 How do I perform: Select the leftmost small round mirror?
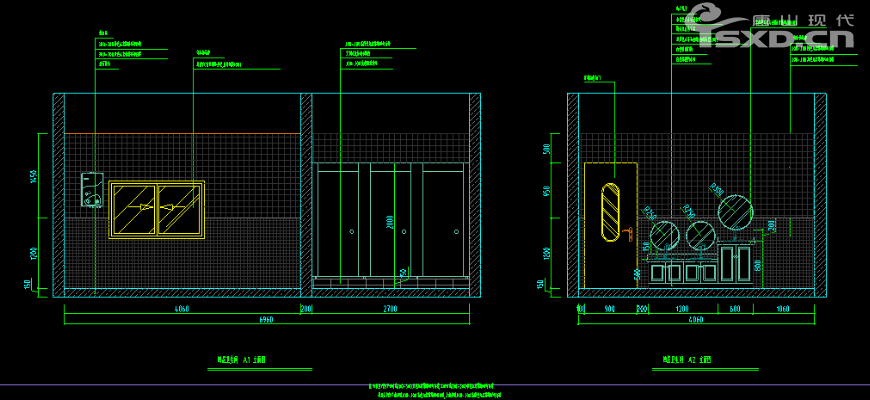[x=665, y=234]
